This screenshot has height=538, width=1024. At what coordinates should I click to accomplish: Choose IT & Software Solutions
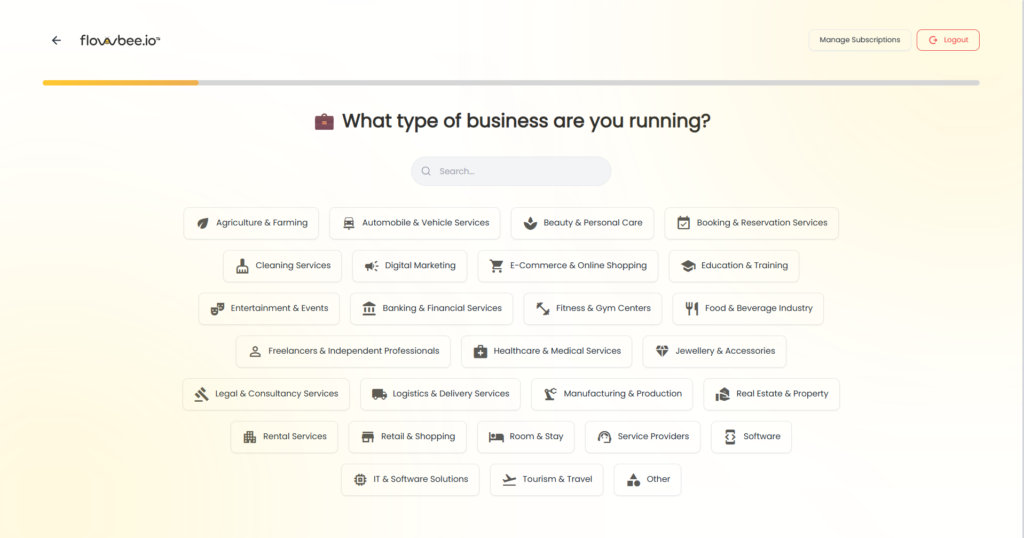[x=410, y=480]
